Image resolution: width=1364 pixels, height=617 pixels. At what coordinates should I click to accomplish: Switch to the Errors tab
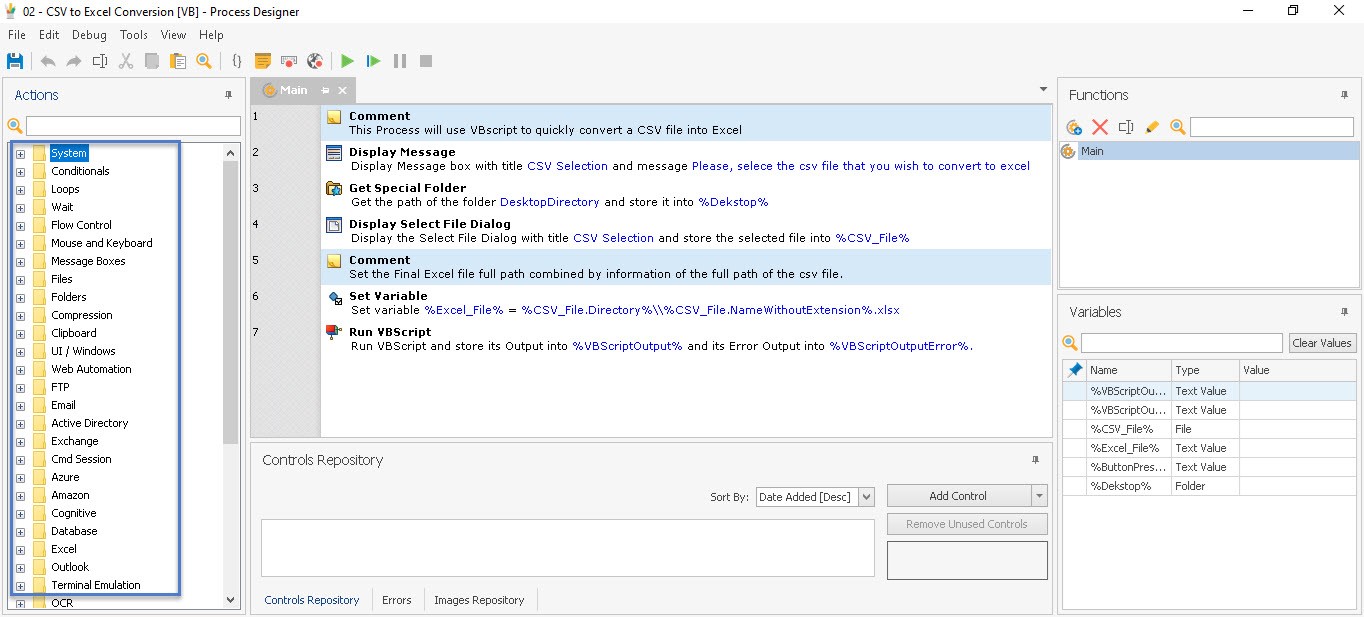point(397,600)
